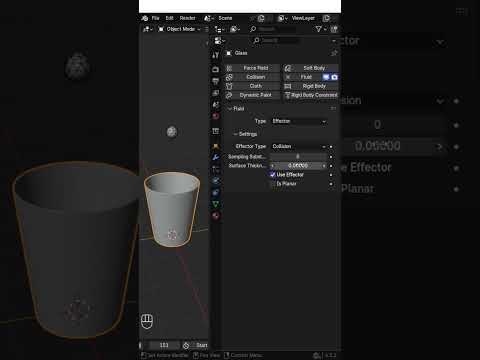This screenshot has width=480, height=360.
Task: Click the Surface Thickness value slider
Action: (x=298, y=166)
